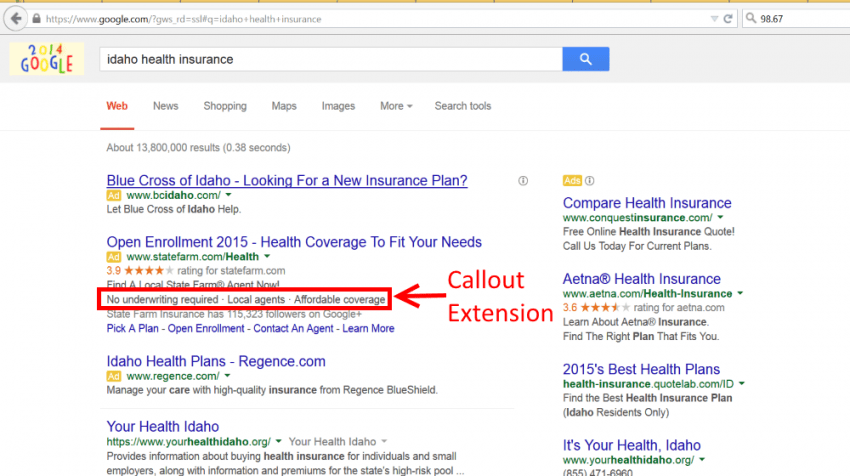
Task: Expand the arrow next to www.statefarm.com/Health
Action: click(267, 256)
